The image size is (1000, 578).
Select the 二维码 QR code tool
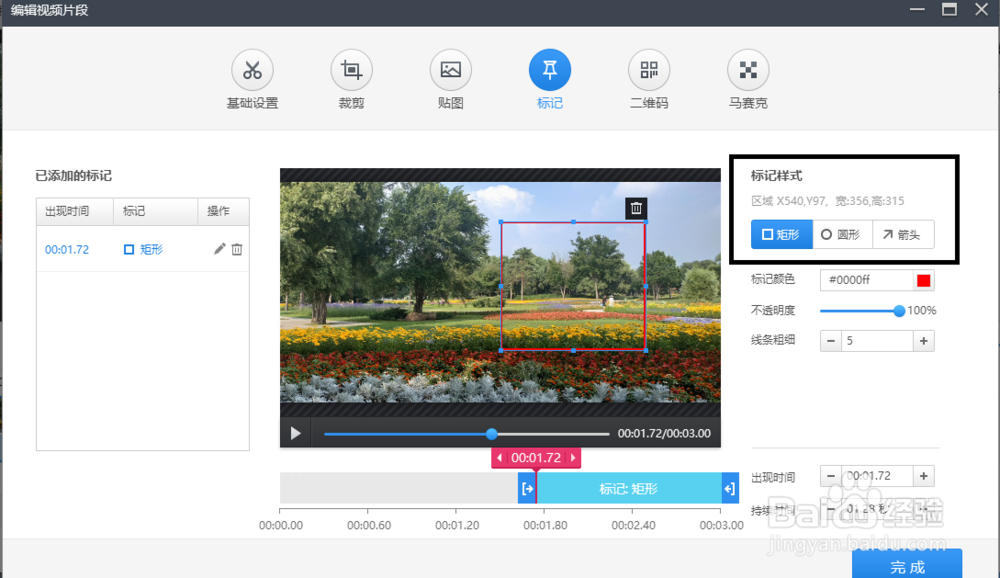[x=648, y=80]
